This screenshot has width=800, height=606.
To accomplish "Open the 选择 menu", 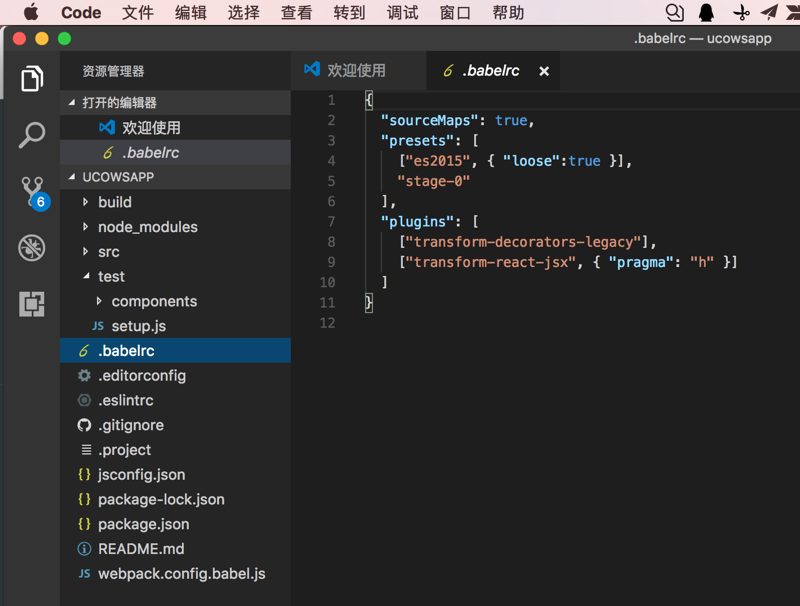I will 244,12.
